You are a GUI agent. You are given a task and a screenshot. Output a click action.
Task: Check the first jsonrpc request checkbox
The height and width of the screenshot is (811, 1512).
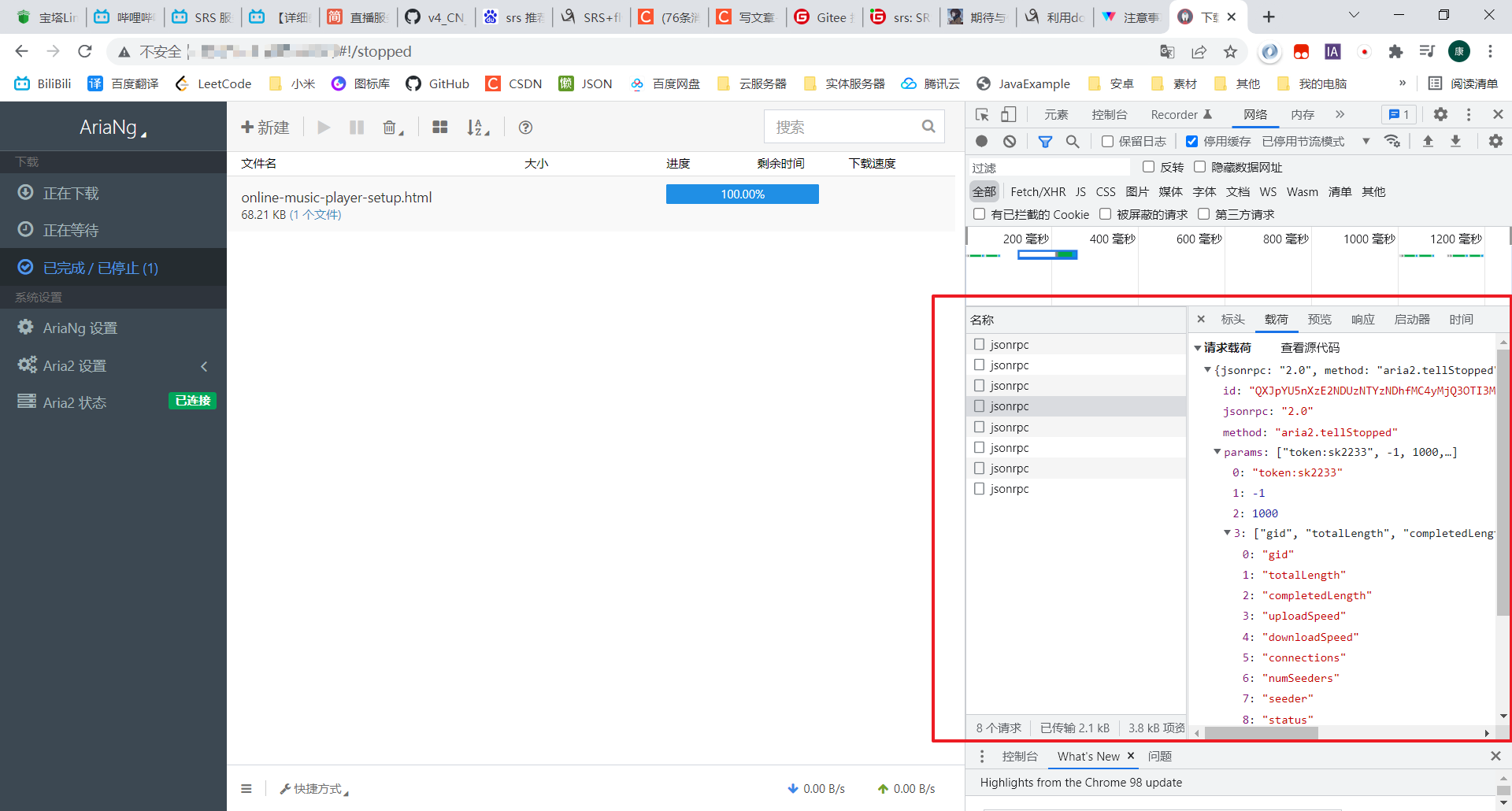(979, 344)
